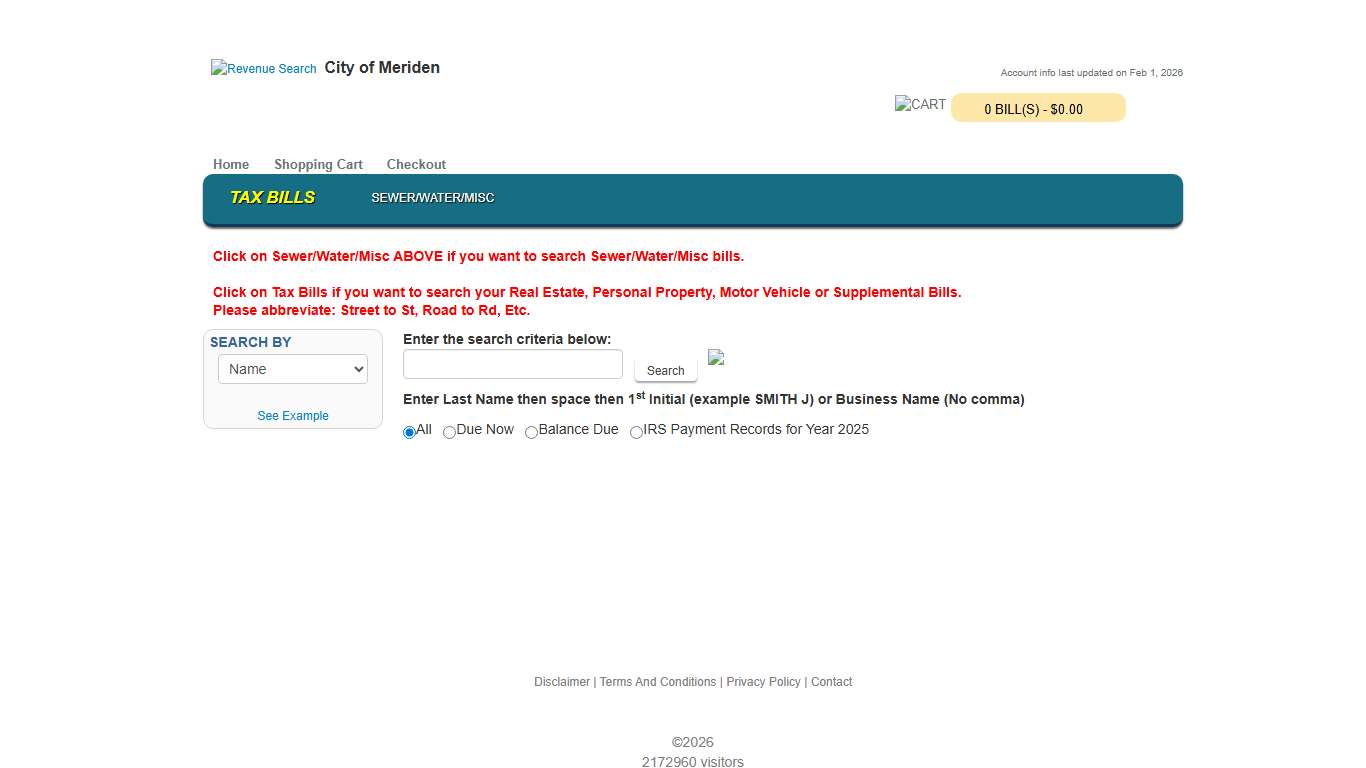The image size is (1366, 768).
Task: View the Disclaimer page
Action: point(562,681)
